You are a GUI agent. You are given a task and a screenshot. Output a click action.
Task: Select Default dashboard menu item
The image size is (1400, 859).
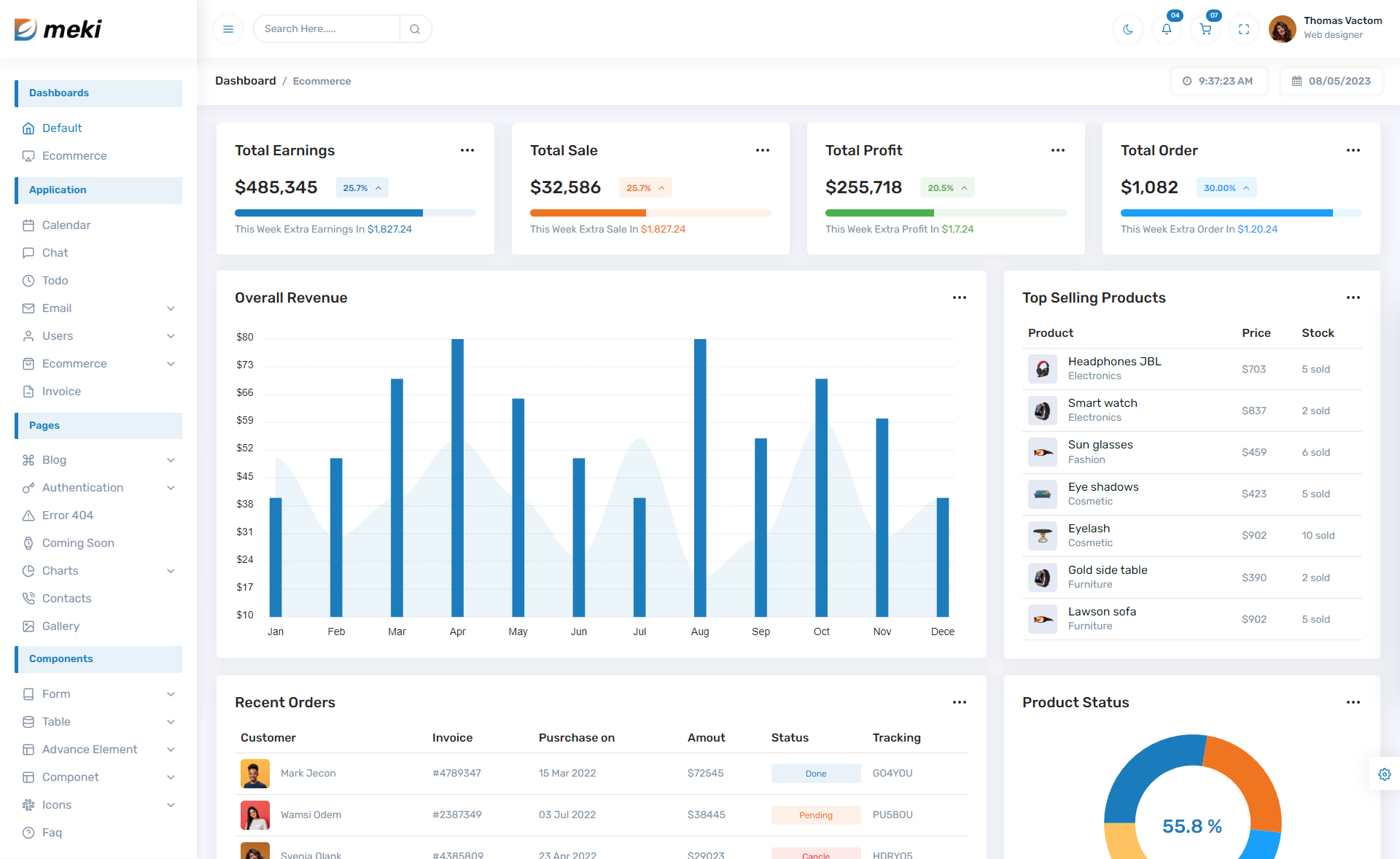tap(62, 128)
